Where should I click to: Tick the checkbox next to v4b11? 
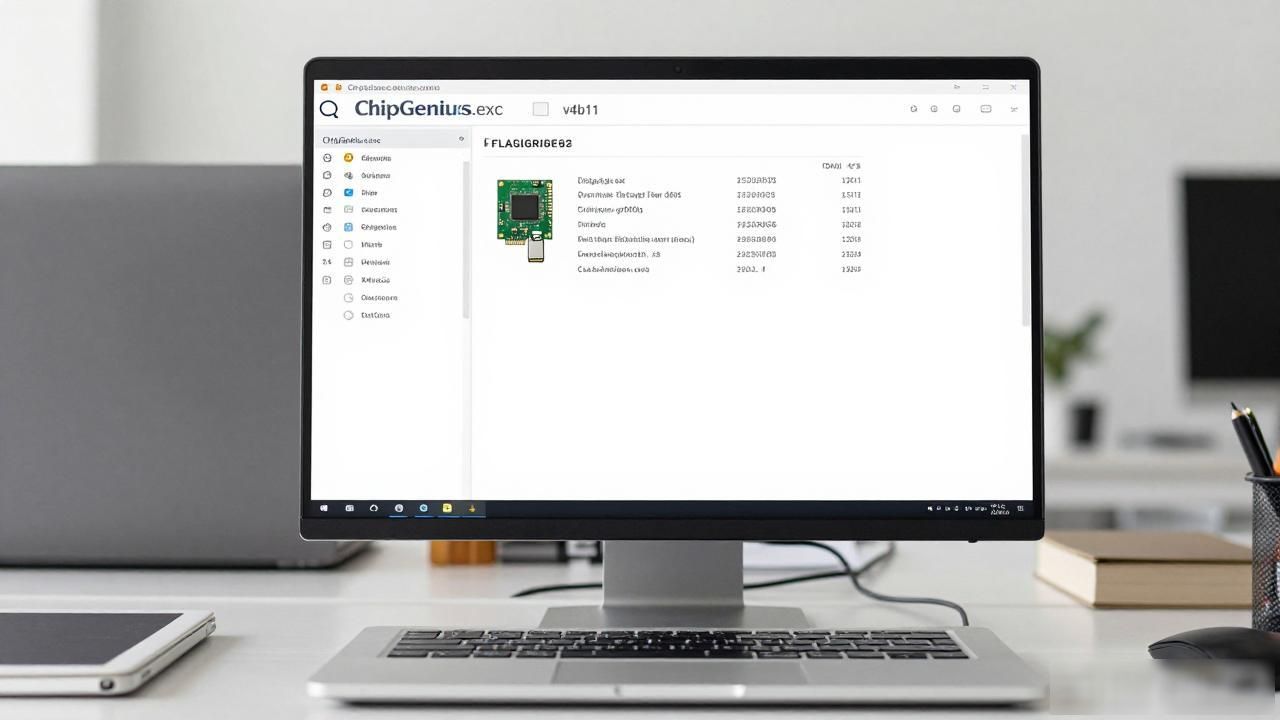point(541,109)
